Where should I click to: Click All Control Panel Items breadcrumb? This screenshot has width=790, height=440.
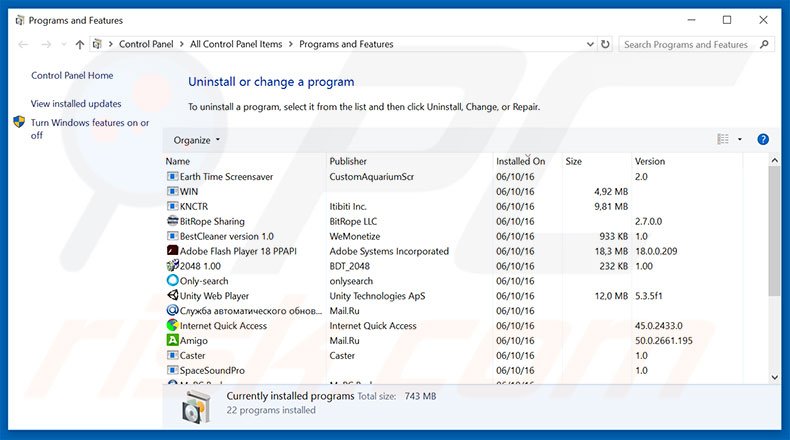[x=235, y=45]
